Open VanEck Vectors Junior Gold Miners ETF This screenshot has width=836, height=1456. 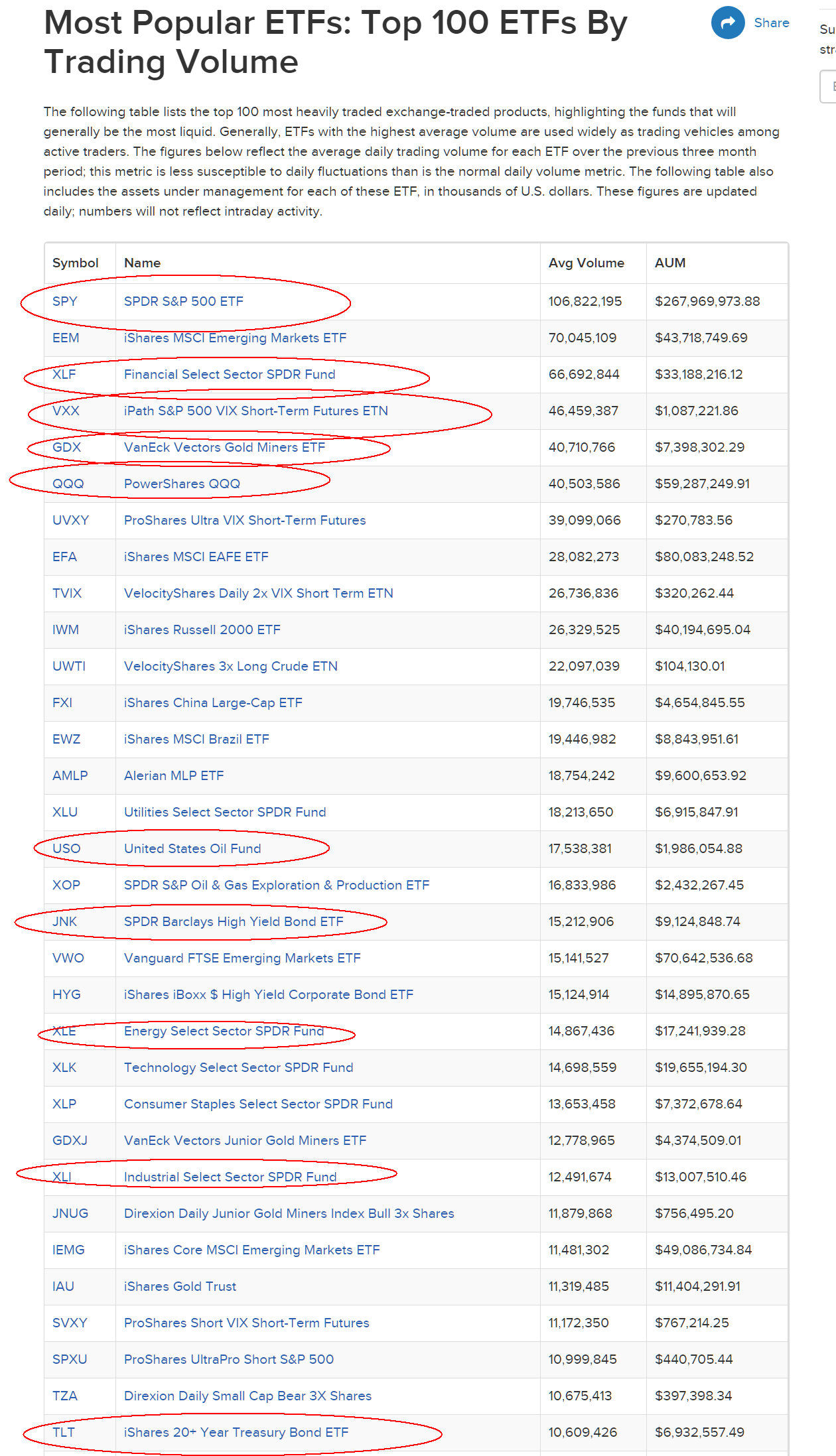(245, 1140)
